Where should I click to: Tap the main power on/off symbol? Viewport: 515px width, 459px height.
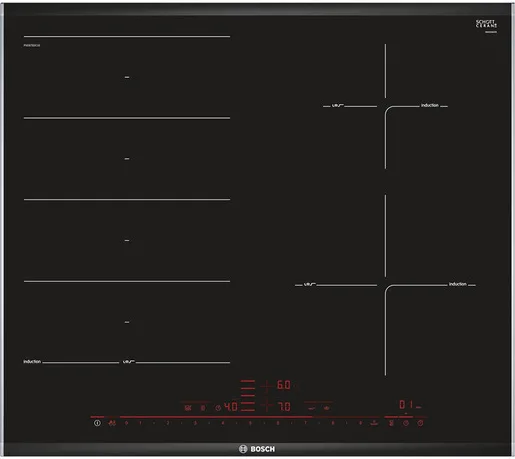click(97, 423)
